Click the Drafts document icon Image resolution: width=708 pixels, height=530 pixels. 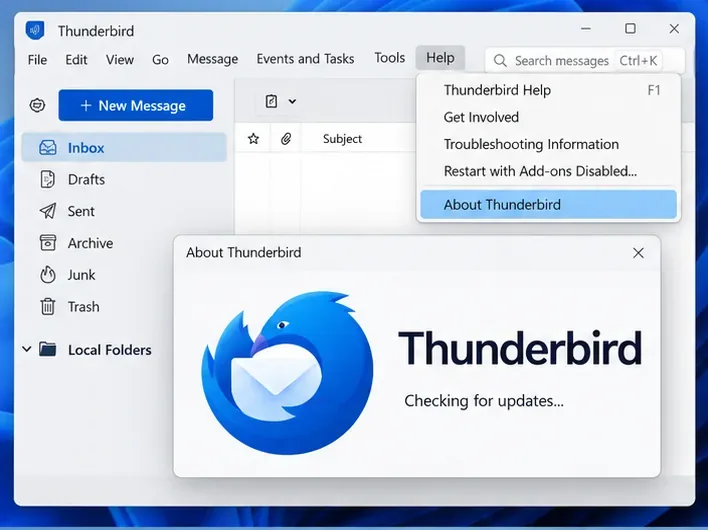tap(48, 179)
